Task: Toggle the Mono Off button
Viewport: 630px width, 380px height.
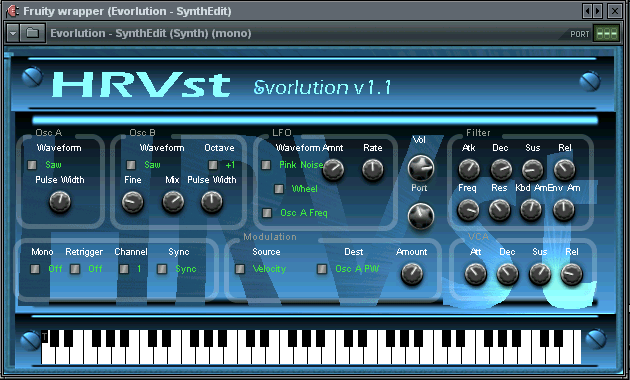Action: (x=35, y=269)
